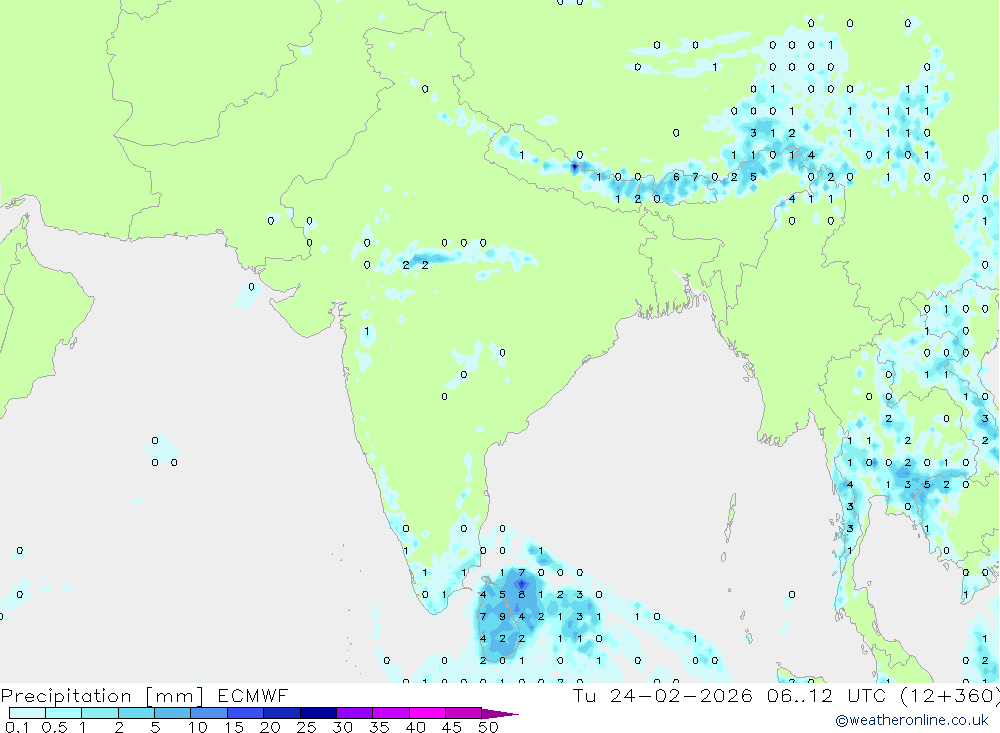Click the '35' legend scale label

point(379,727)
